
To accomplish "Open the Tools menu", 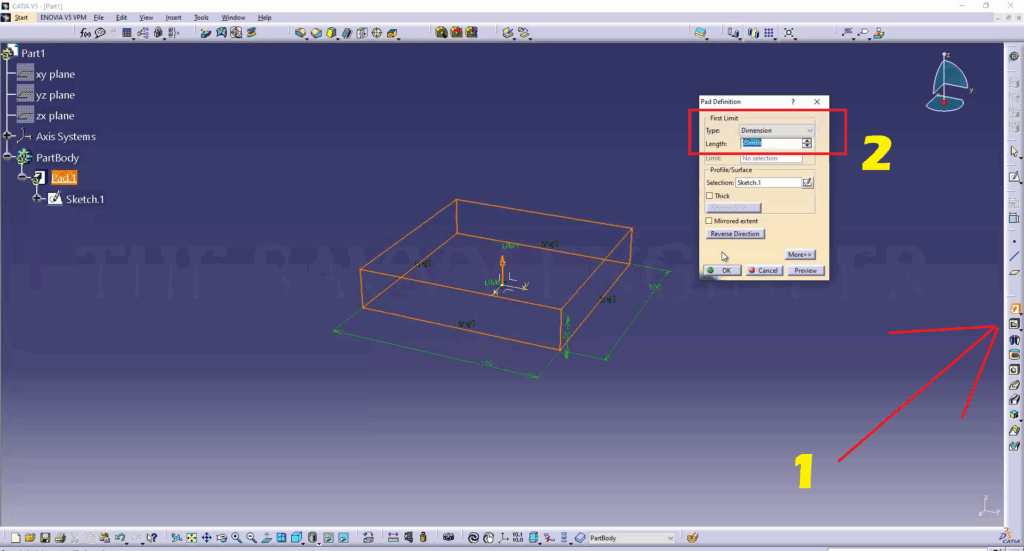I will 201,17.
